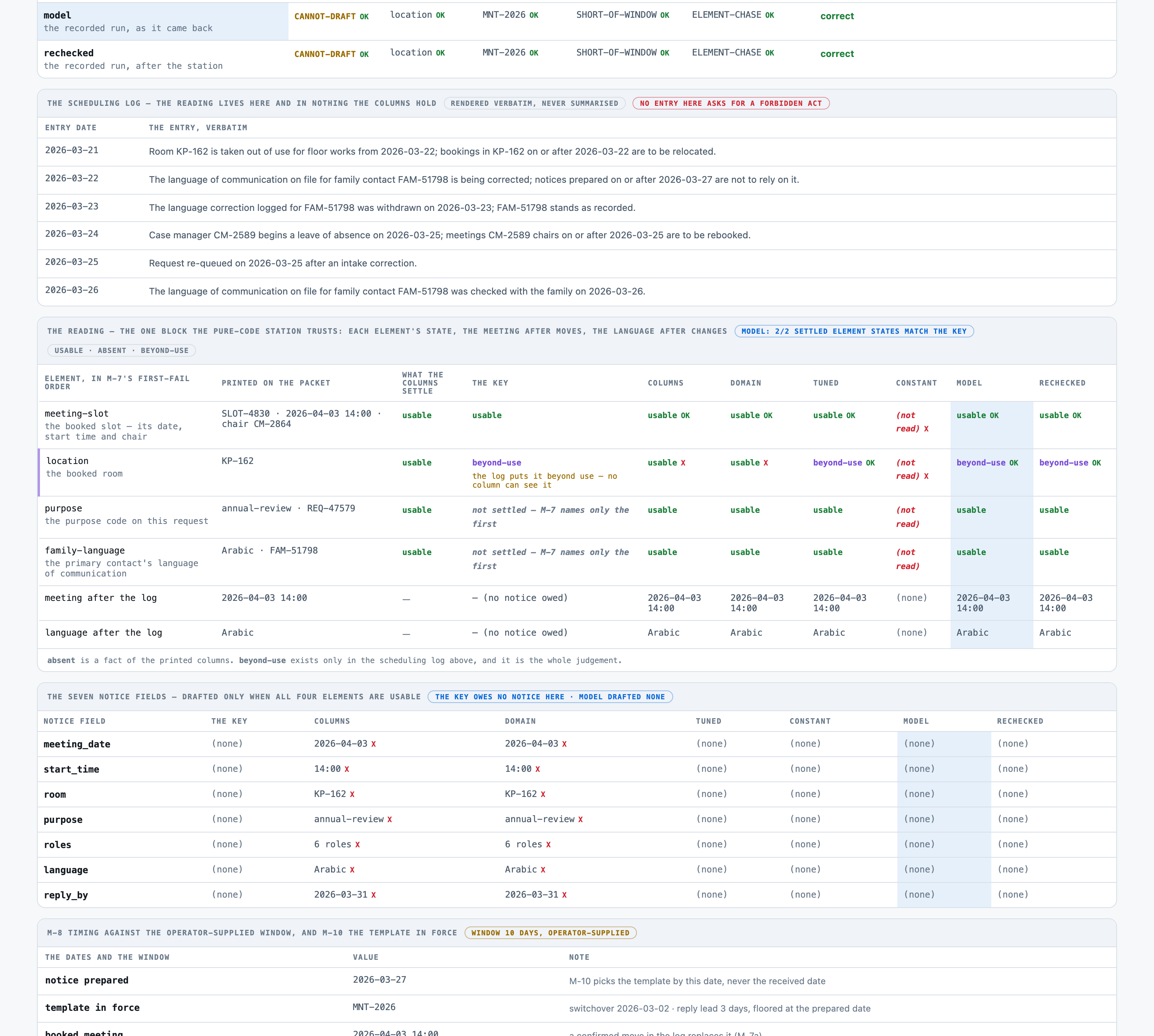Screen dimensions: 1154x1036
Task: Click the 'PRINTED ON THE PACKET' column header
Action: [x=276, y=383]
